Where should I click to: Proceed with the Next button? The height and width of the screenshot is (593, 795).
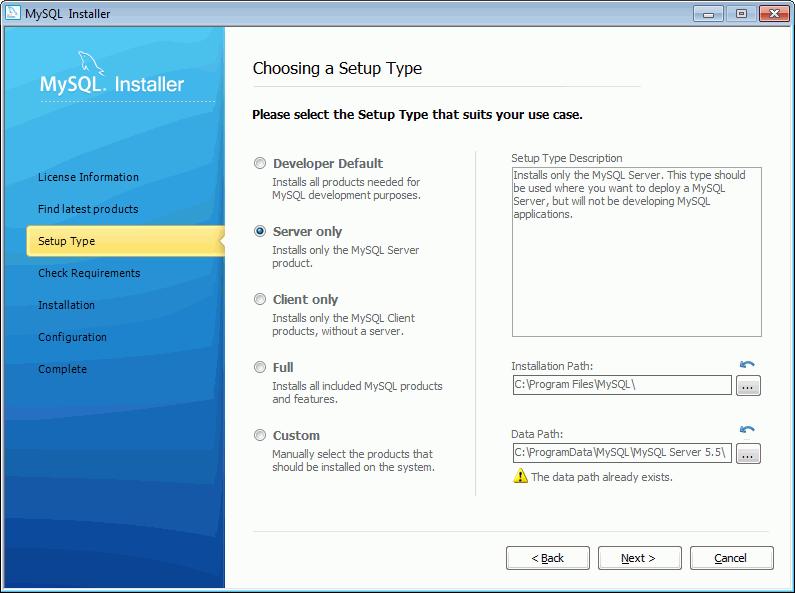coord(639,558)
